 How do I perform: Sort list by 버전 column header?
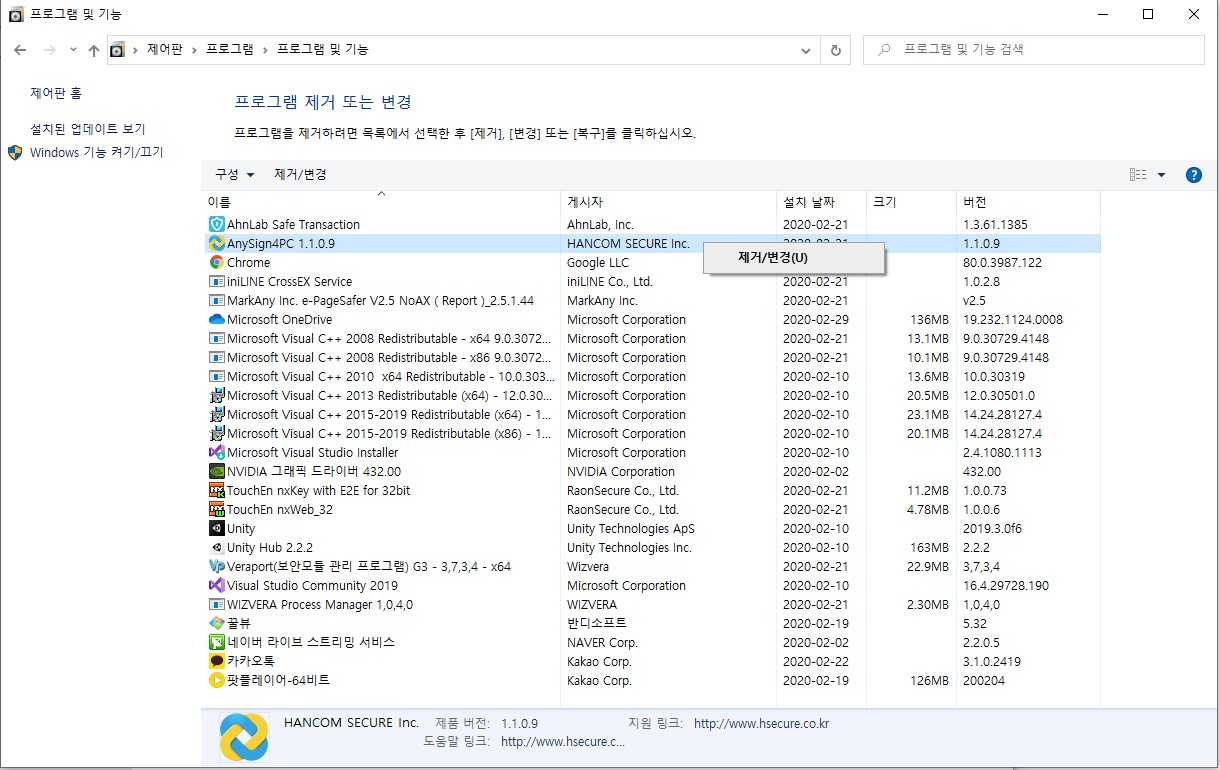(x=1028, y=202)
